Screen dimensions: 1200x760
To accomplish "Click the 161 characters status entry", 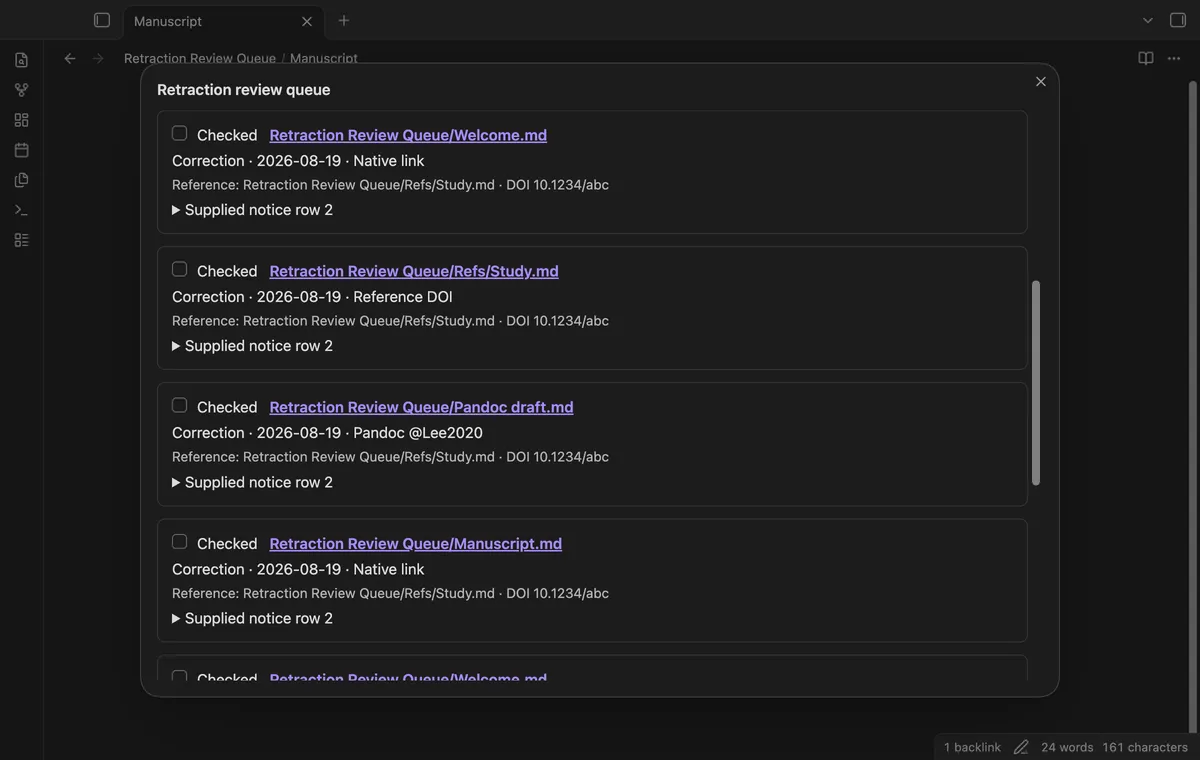I will click(1145, 747).
